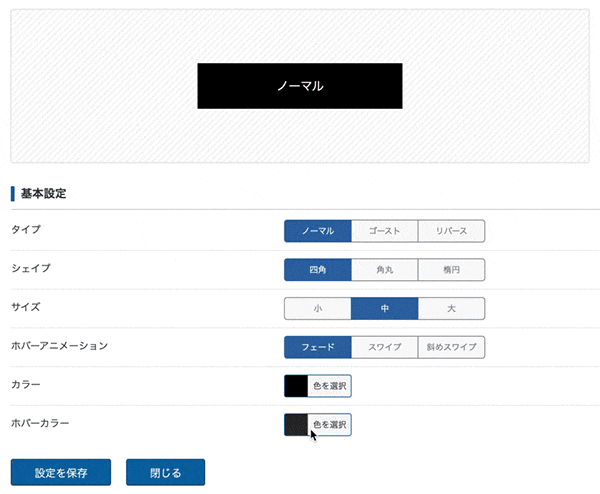The height and width of the screenshot is (494, 600).
Task: Open 色を選択 for カラー
Action: pos(329,386)
